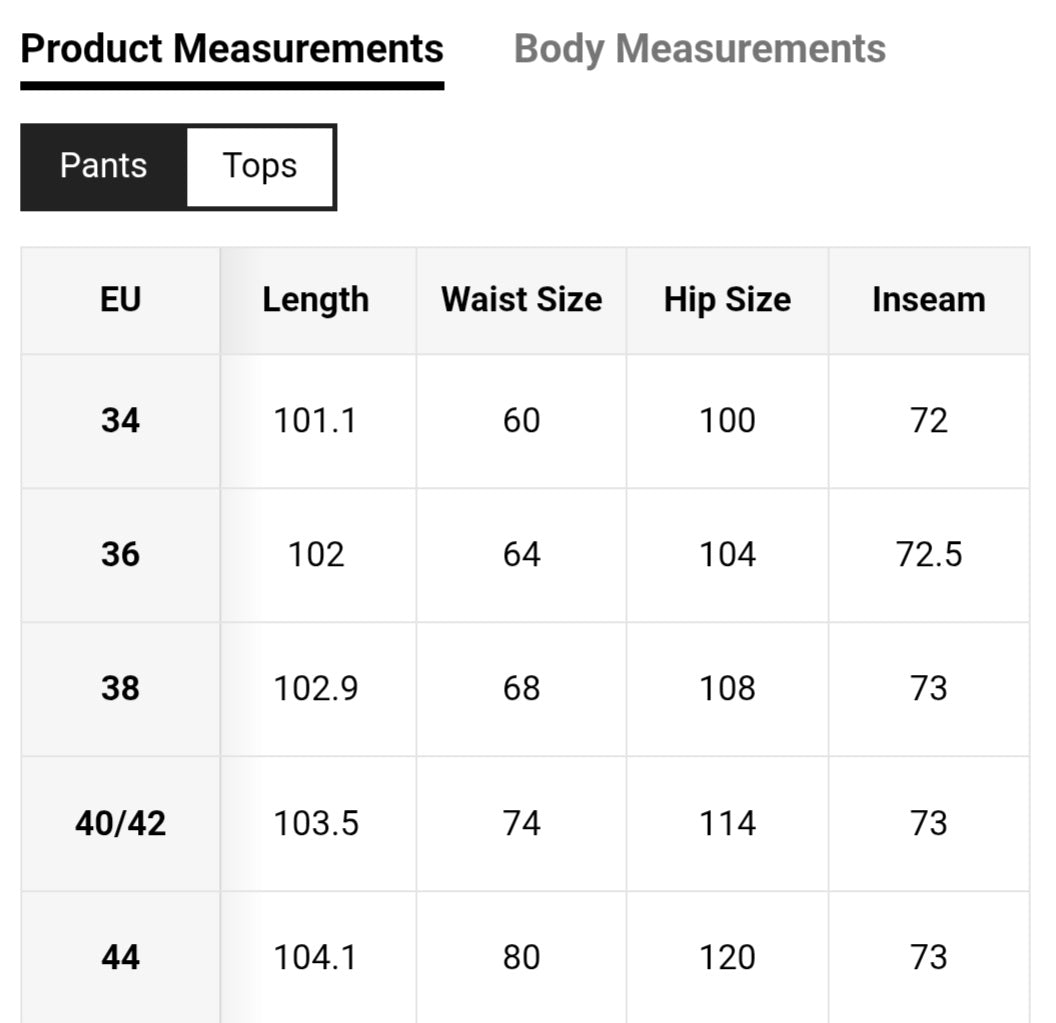Select the Product Measurements tab
This screenshot has height=1023, width=1056.
tap(232, 49)
